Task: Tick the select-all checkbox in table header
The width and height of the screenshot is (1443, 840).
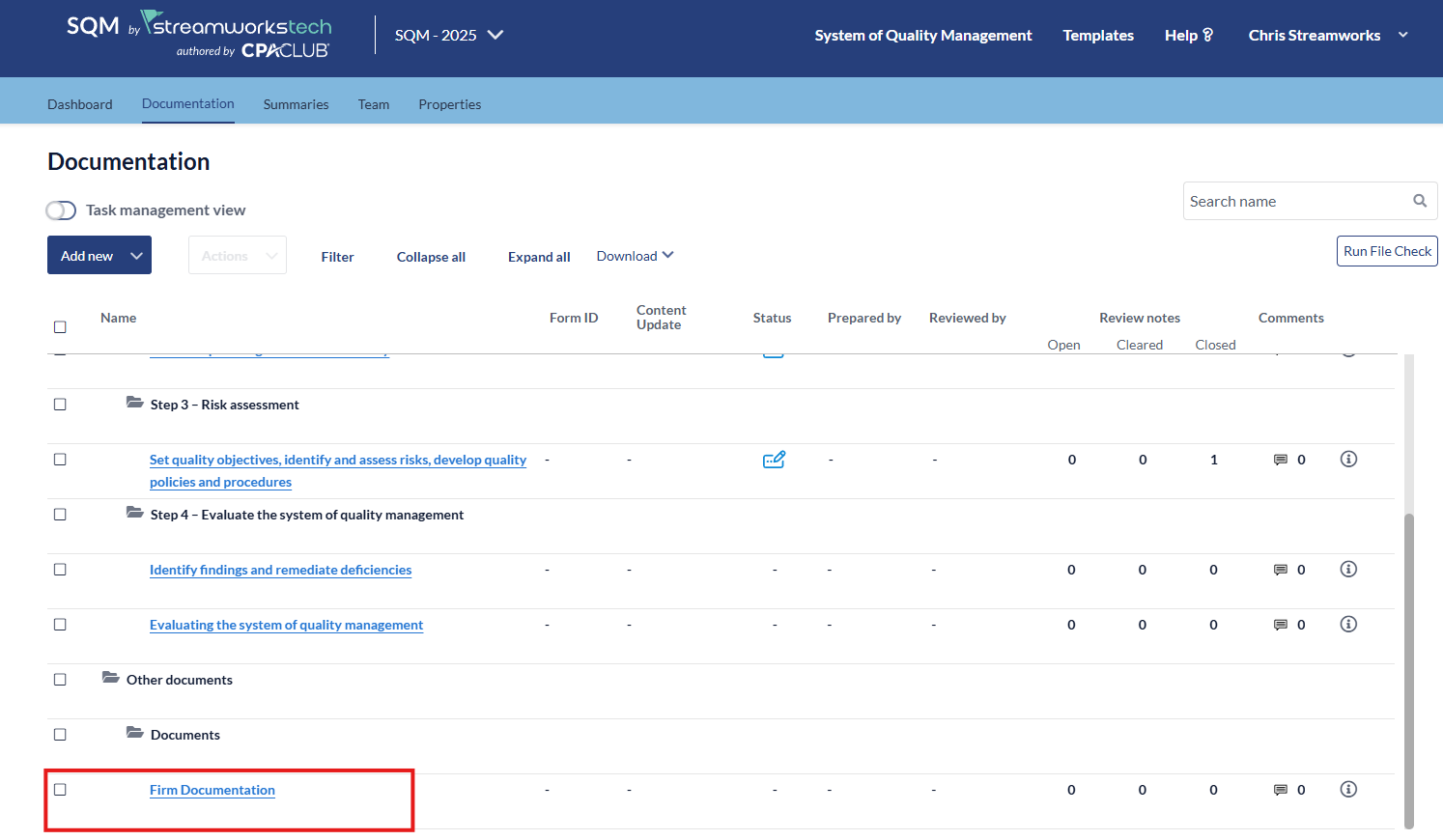Action: click(x=60, y=327)
